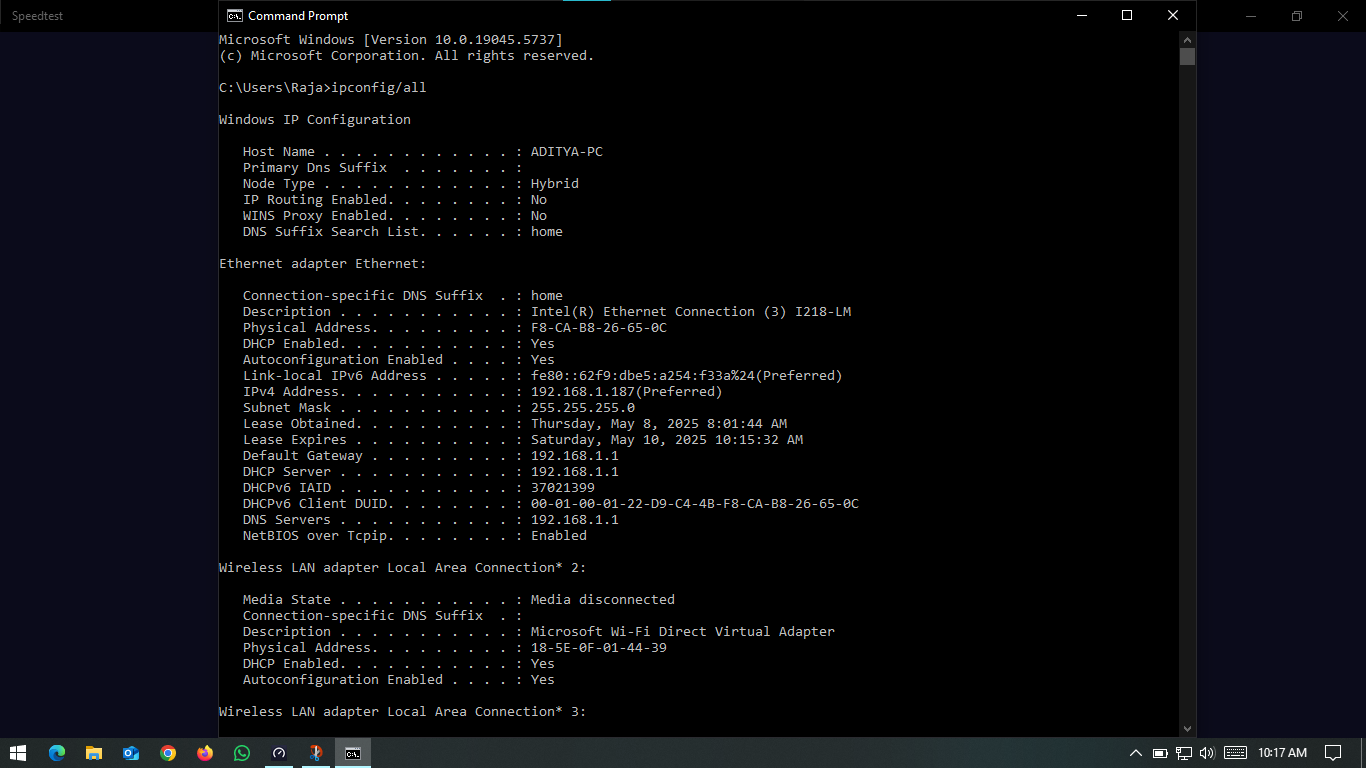Open WhatsApp from the taskbar
The height and width of the screenshot is (768, 1366).
242,753
